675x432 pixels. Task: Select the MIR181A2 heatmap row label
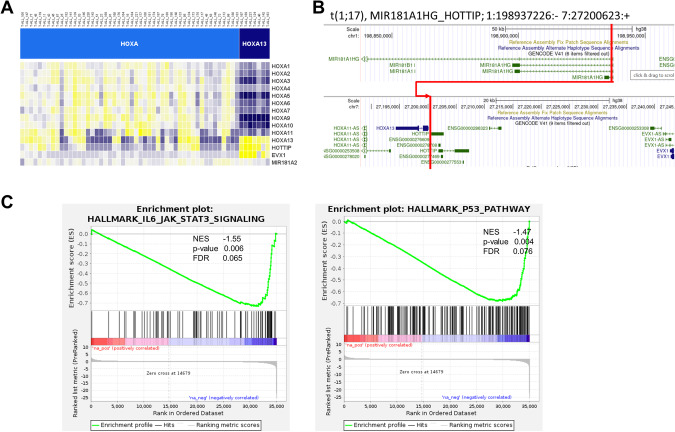tap(284, 163)
